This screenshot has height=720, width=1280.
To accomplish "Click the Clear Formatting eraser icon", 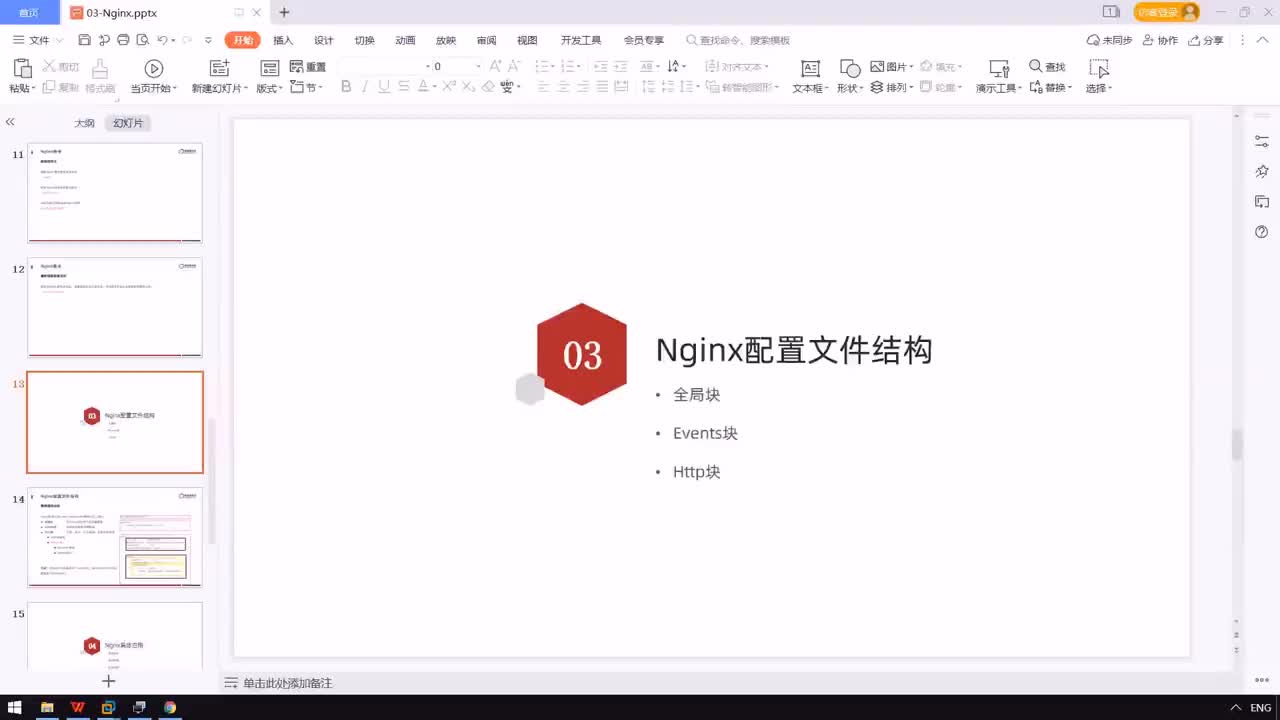I will click(x=488, y=87).
